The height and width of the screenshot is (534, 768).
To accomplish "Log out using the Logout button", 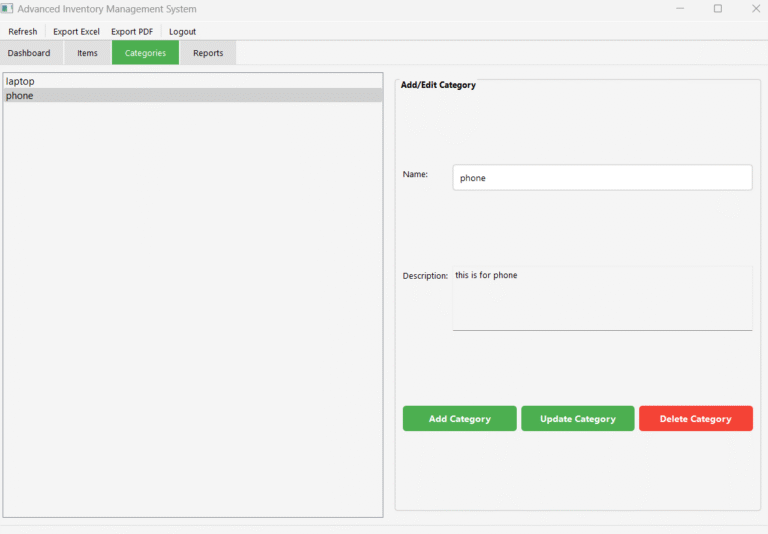I will tap(182, 32).
